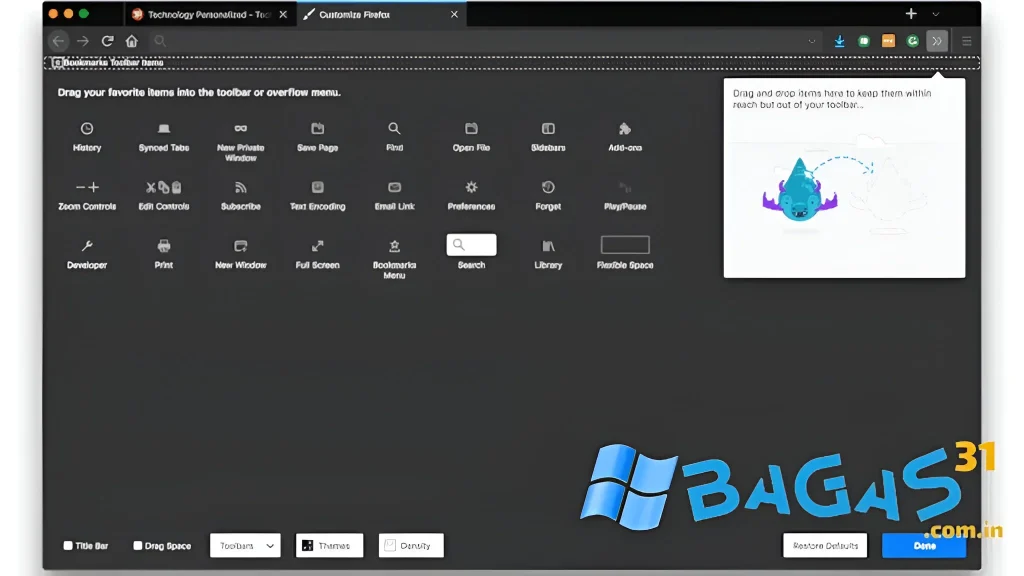This screenshot has width=1024, height=576.
Task: Select the Full Screen arrows icon
Action: click(318, 246)
